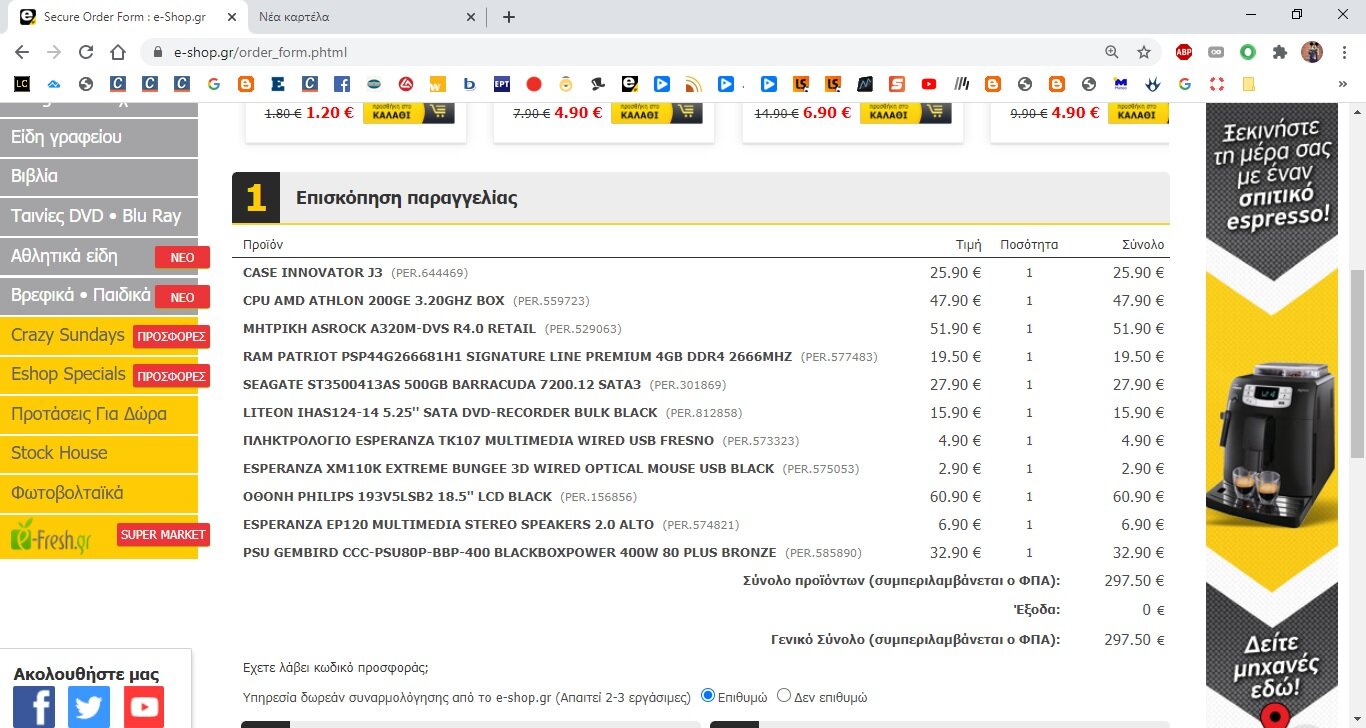Image resolution: width=1366 pixels, height=728 pixels.
Task: Click the Εχετε λάβει κωδικό προσφοράς; text
Action: (336, 669)
